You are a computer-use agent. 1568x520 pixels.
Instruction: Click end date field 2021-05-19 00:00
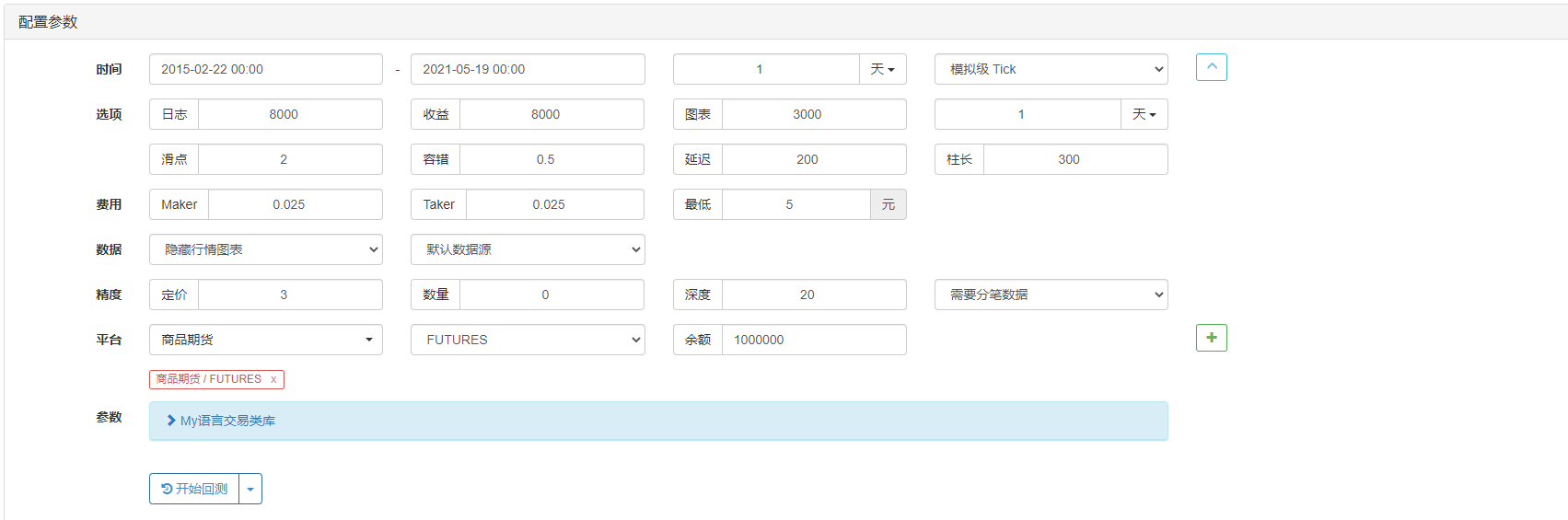point(528,69)
